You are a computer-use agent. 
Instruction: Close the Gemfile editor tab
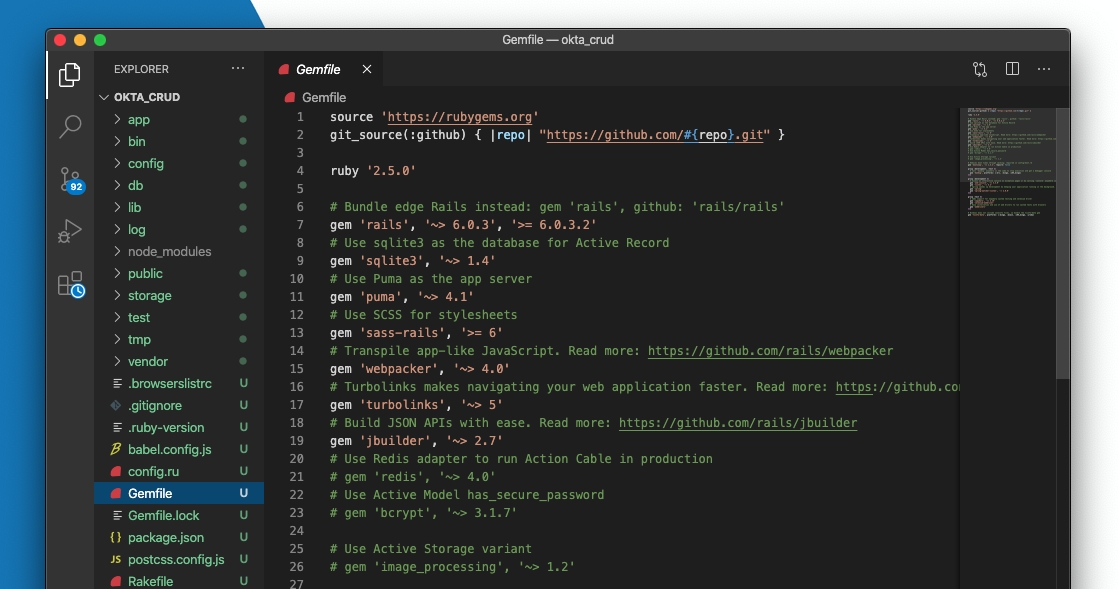coord(367,69)
